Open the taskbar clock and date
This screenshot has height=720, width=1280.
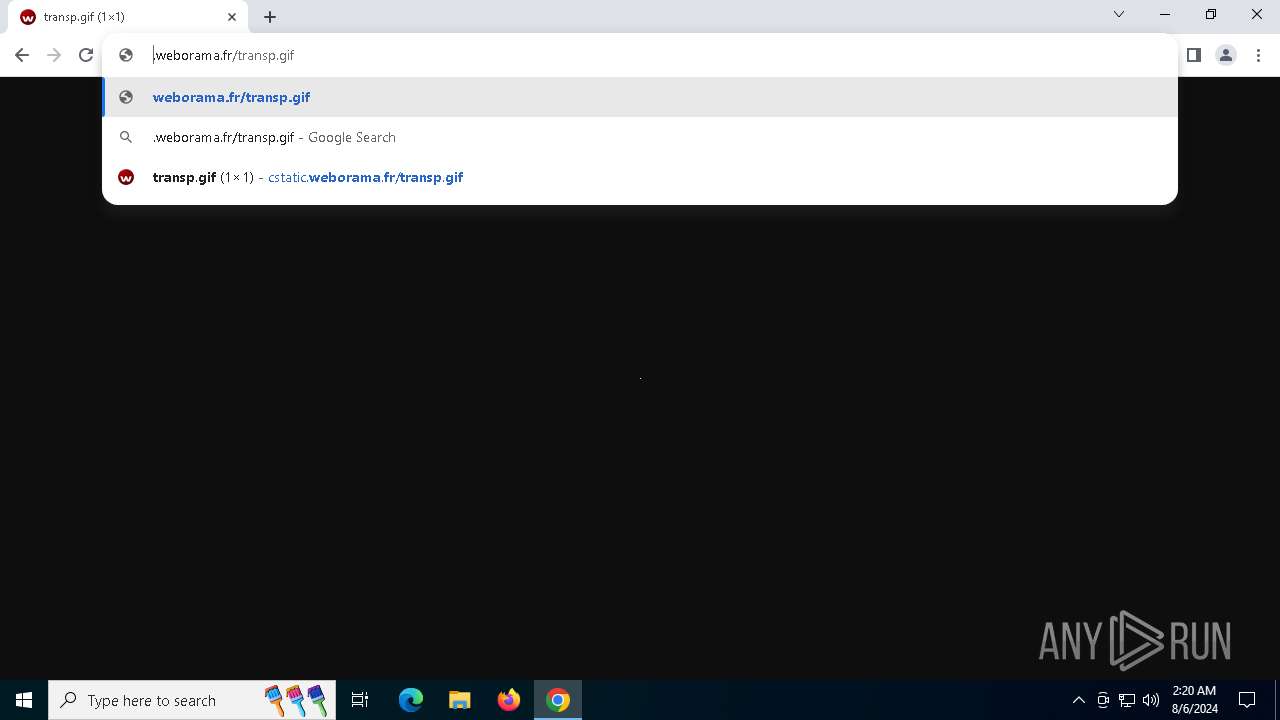pyautogui.click(x=1194, y=700)
